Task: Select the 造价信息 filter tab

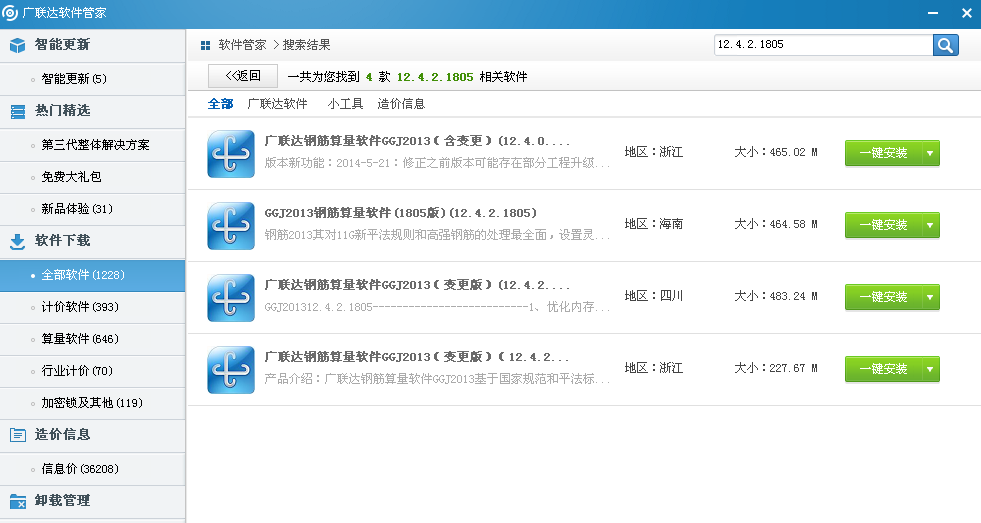Action: click(401, 104)
